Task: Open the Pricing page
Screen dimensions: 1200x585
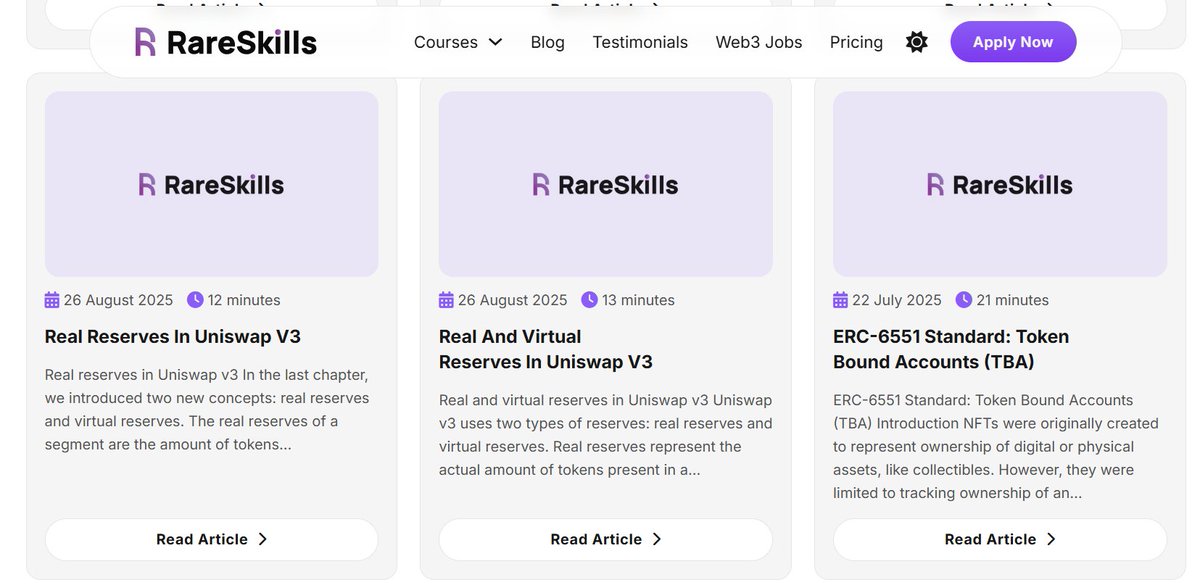Action: point(856,42)
